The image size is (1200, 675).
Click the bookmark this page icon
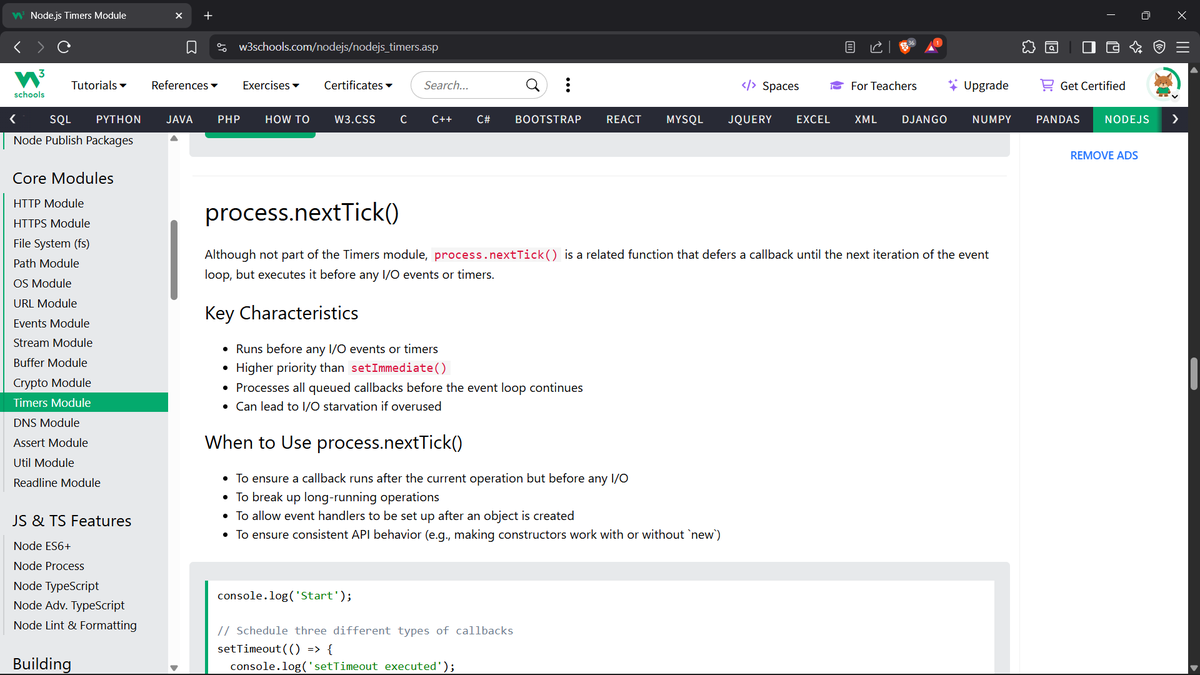click(x=191, y=47)
